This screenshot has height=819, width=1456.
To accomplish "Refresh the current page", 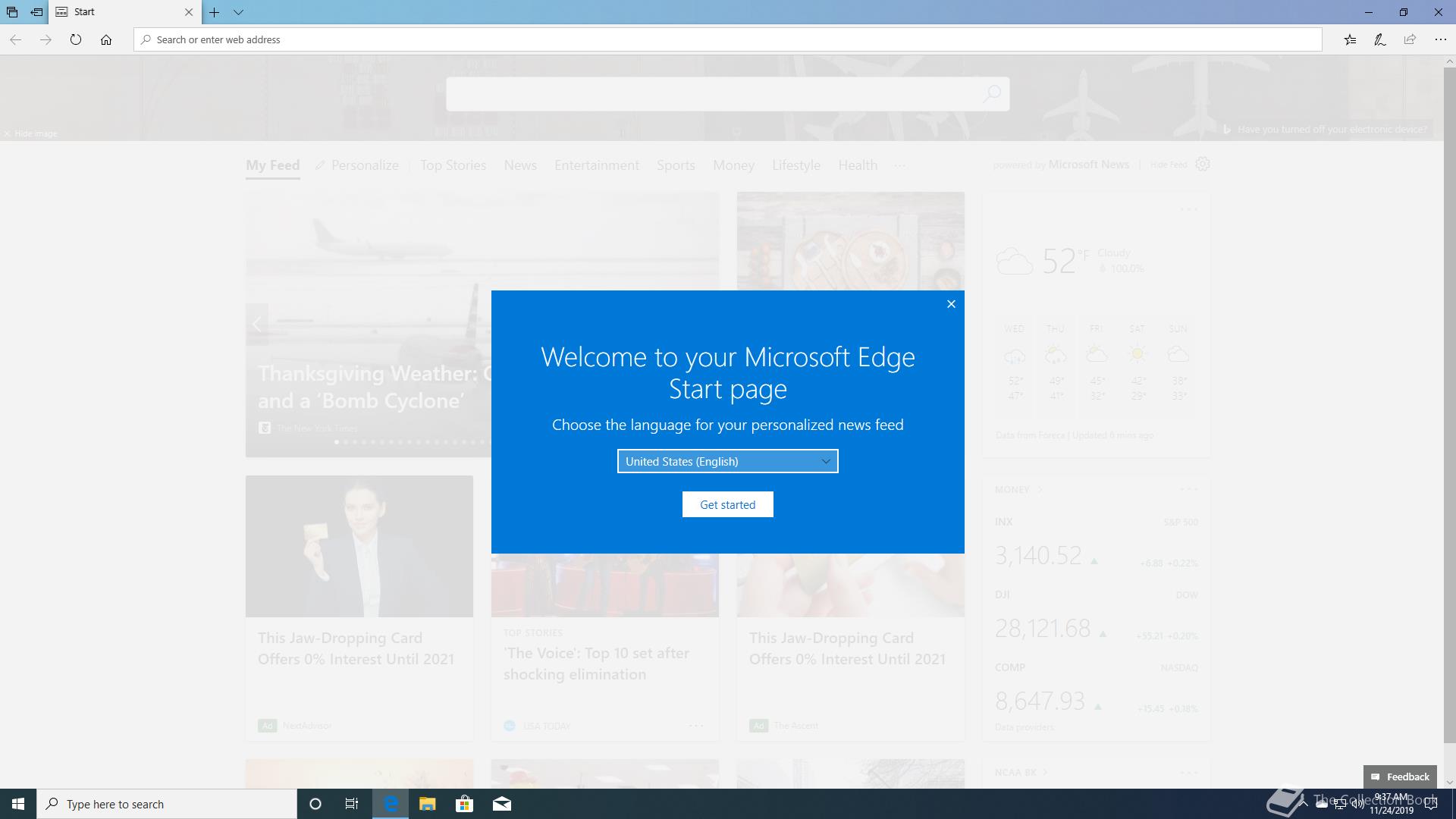I will coord(76,39).
